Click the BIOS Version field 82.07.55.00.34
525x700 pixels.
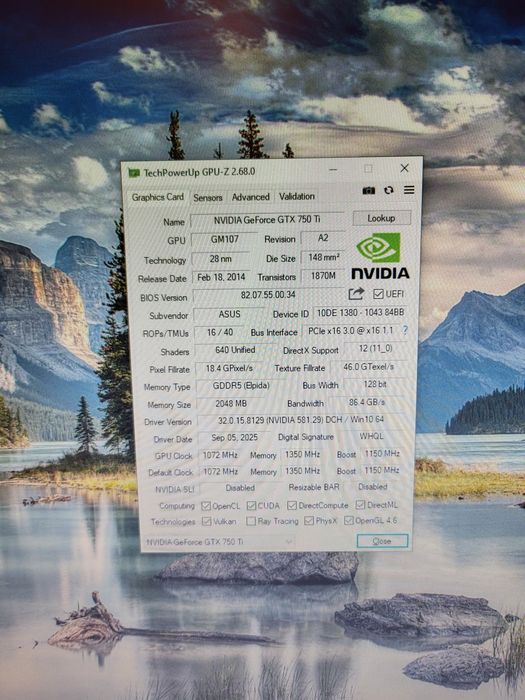coord(268,295)
